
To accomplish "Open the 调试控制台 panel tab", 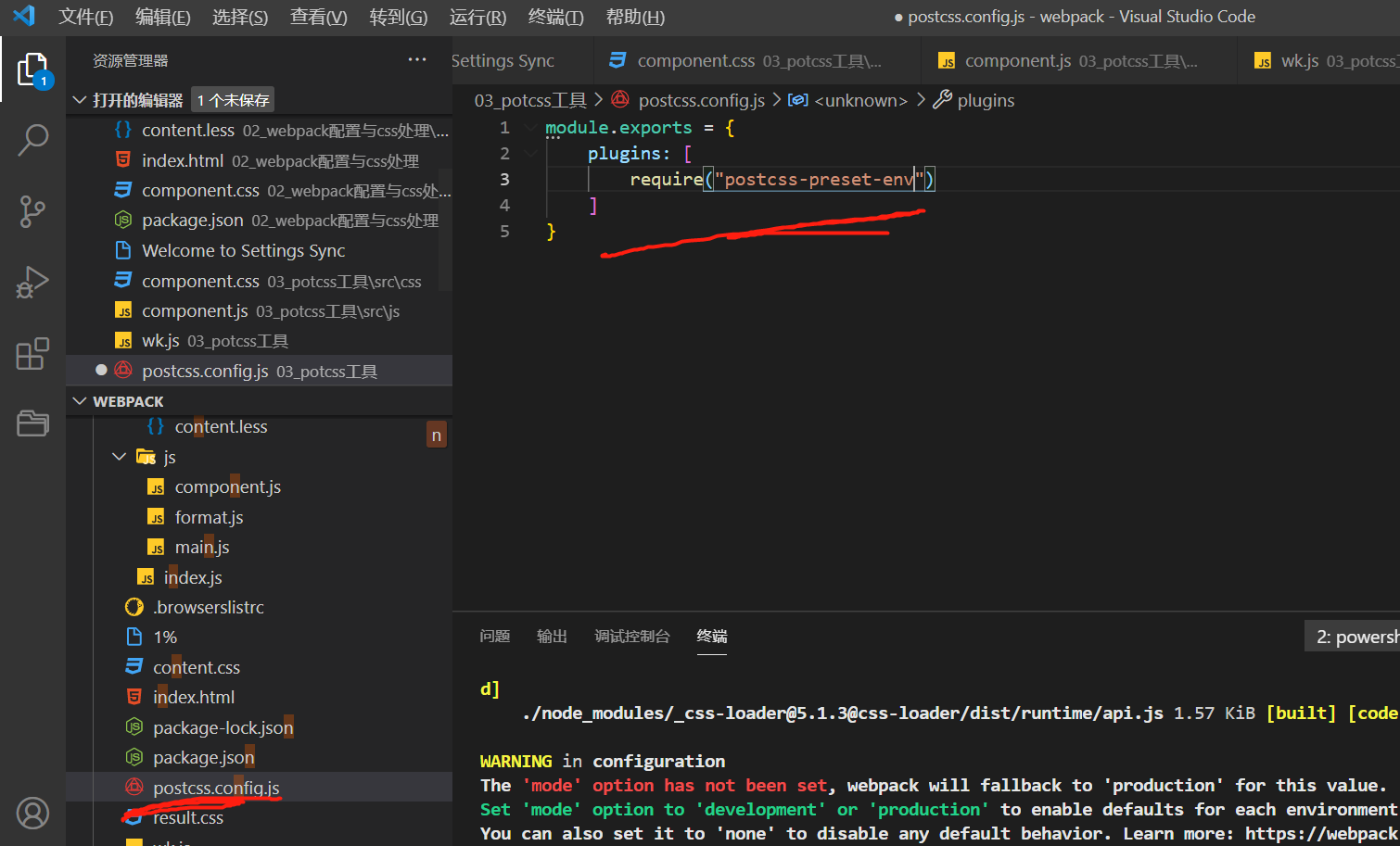I will pyautogui.click(x=632, y=636).
